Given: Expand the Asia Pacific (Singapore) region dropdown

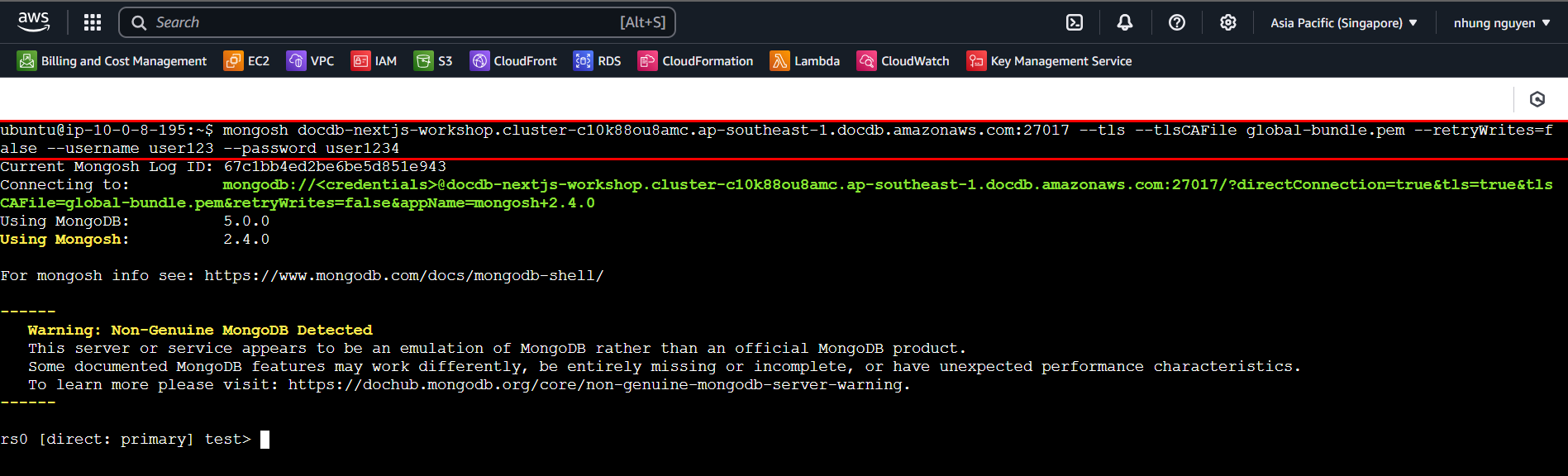Looking at the screenshot, I should pyautogui.click(x=1344, y=23).
